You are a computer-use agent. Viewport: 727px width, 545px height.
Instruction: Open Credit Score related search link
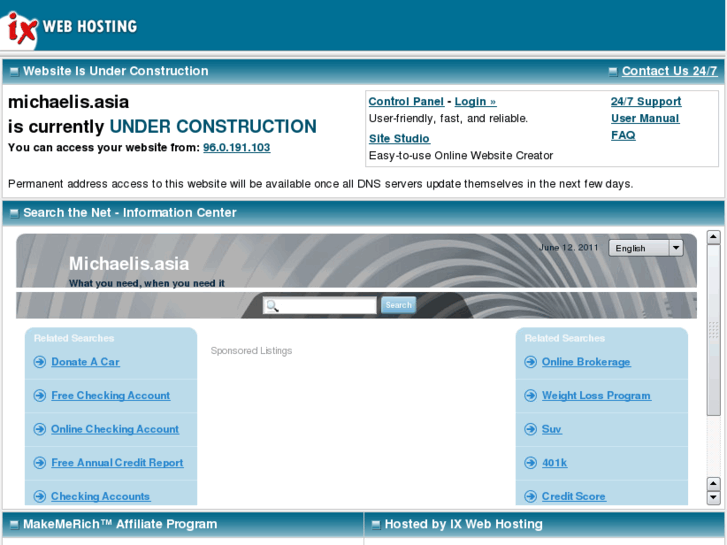click(574, 496)
